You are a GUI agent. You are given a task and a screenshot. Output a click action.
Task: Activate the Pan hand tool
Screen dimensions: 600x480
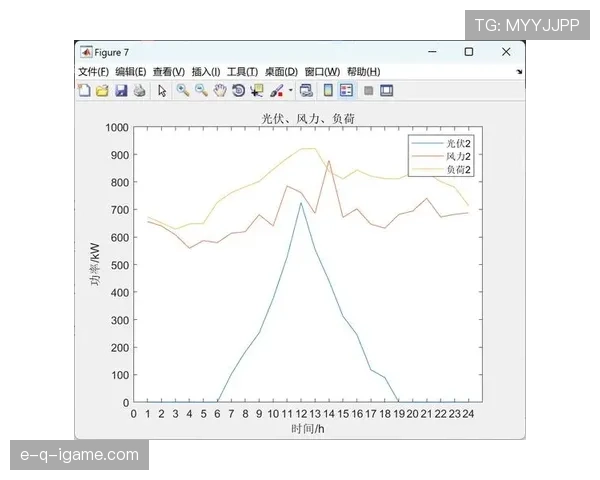click(218, 90)
